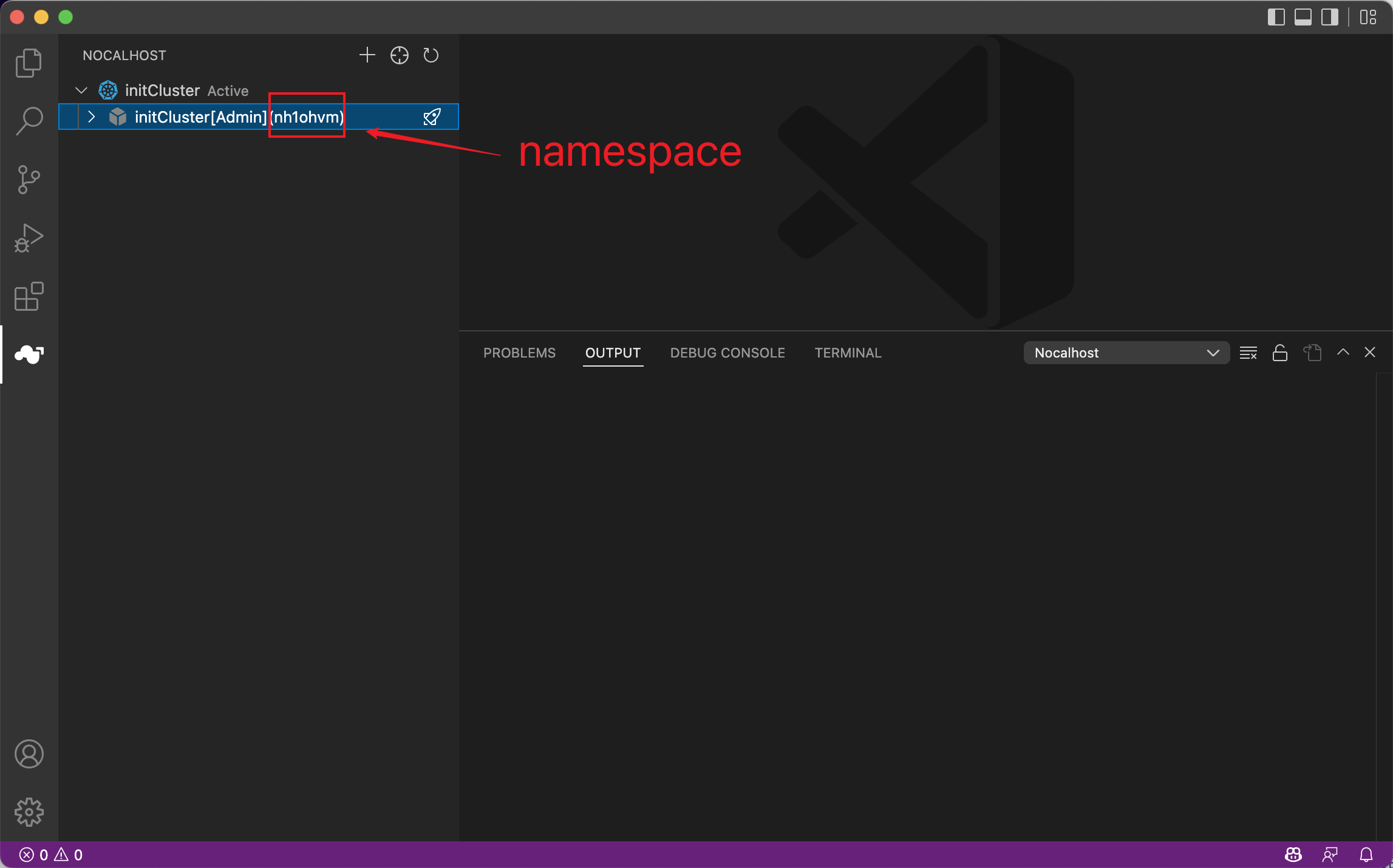Viewport: 1393px width, 868px height.
Task: Open the Nocalhost output channel dropdown
Action: click(x=1126, y=353)
